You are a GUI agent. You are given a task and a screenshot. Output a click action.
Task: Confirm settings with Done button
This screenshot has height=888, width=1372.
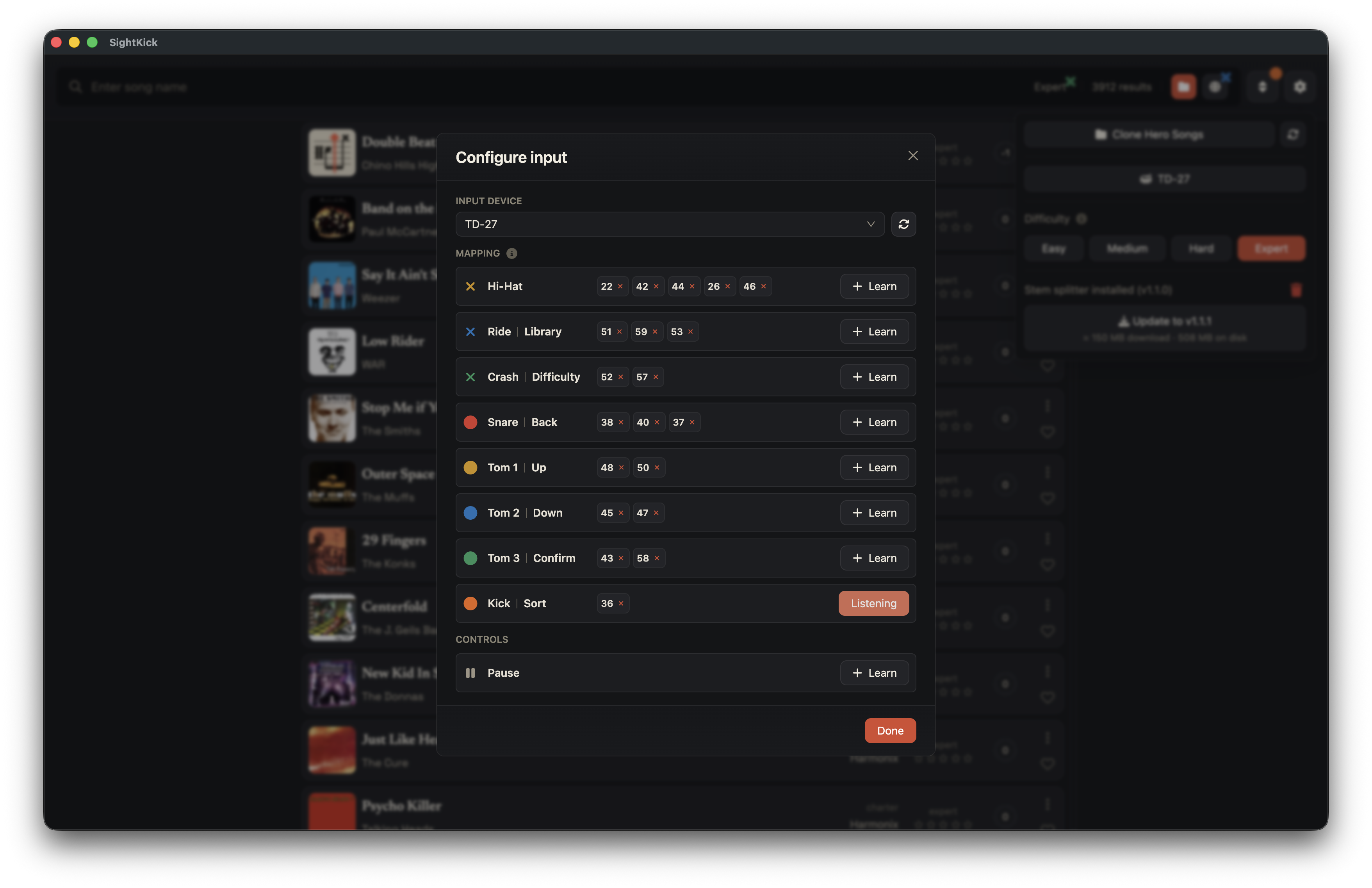click(x=890, y=731)
